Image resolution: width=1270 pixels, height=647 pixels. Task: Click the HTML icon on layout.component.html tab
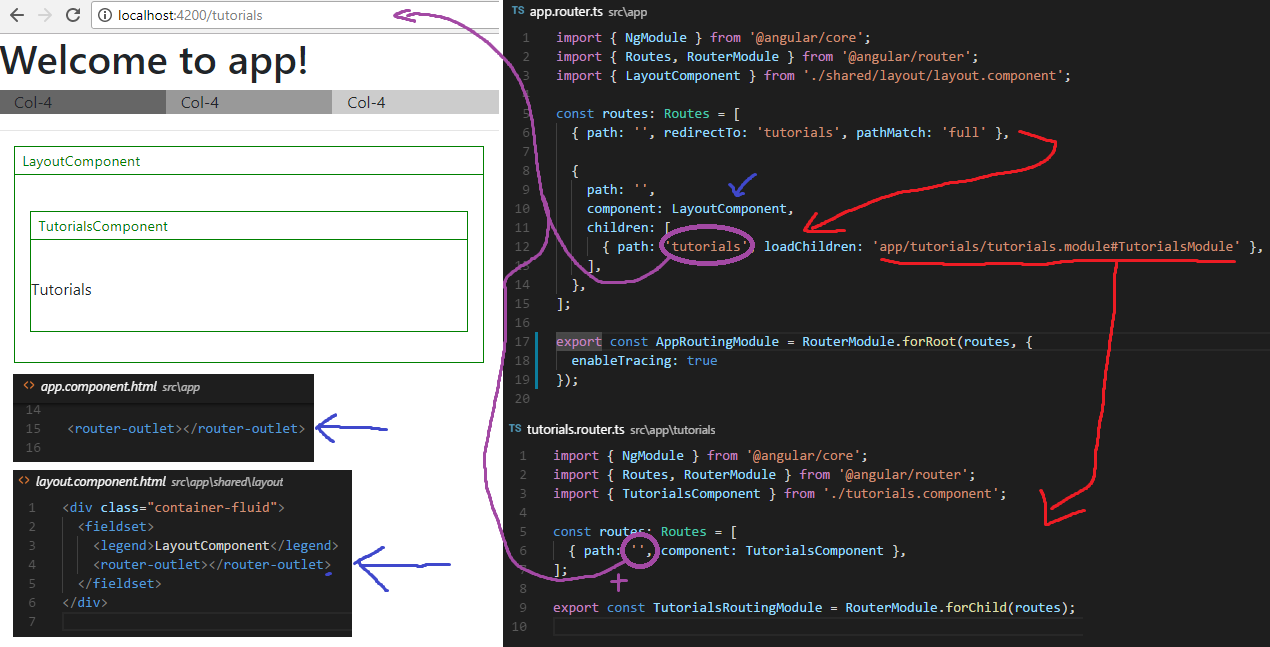click(25, 481)
